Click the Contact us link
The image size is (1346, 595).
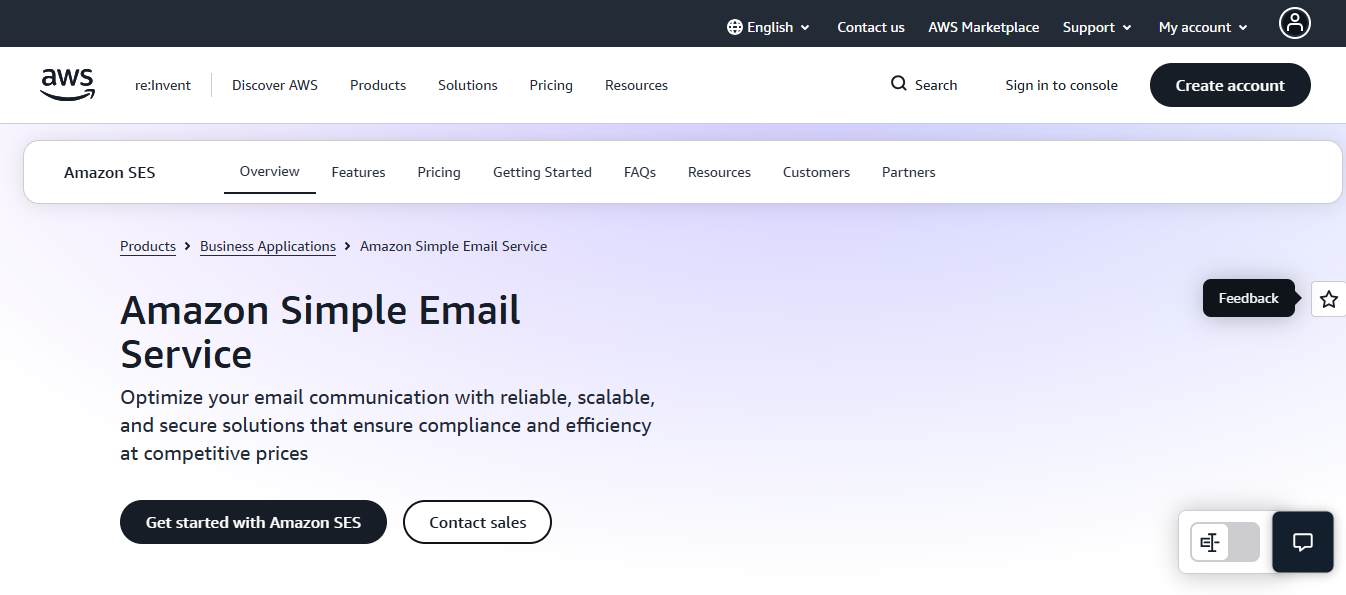coord(871,27)
